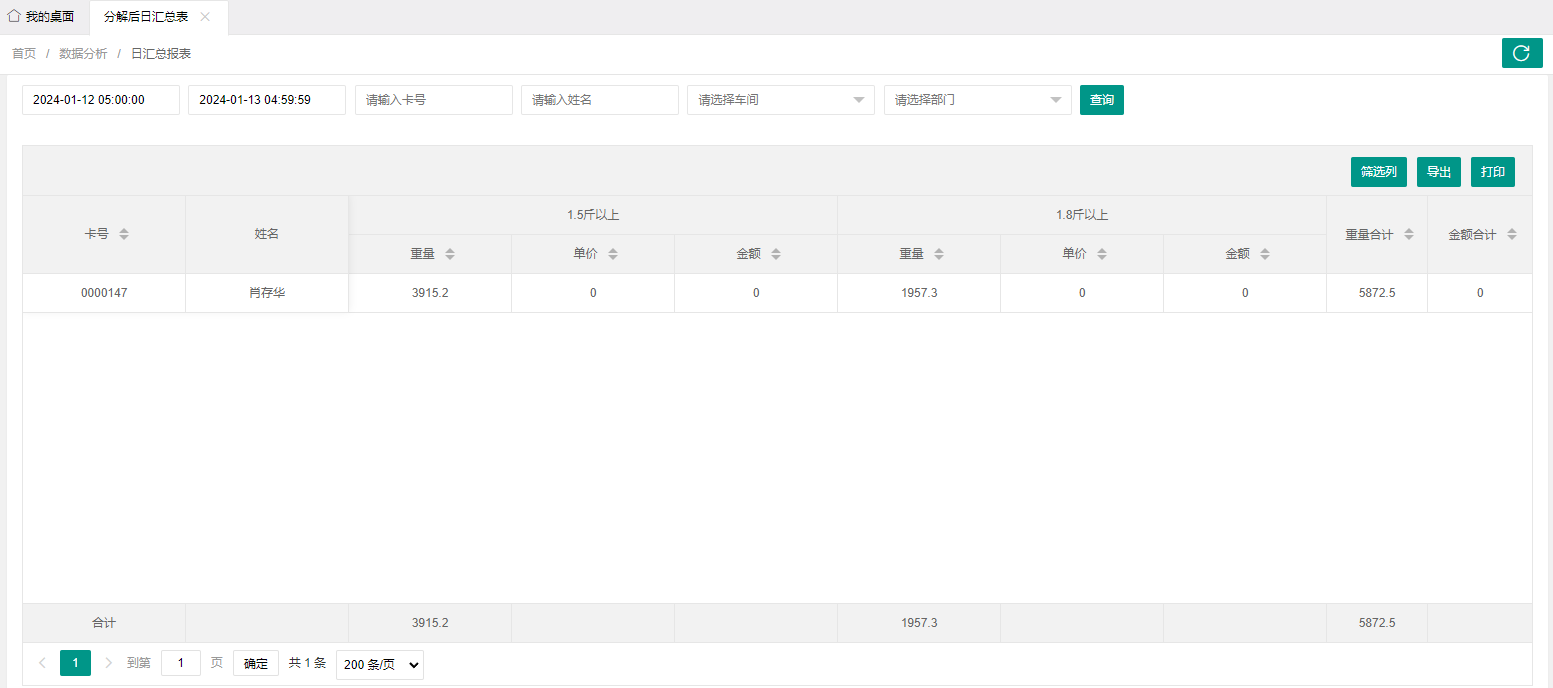1553x688 pixels.
Task: Edit start time 2024-01-12 05:00:00 field
Action: click(101, 100)
